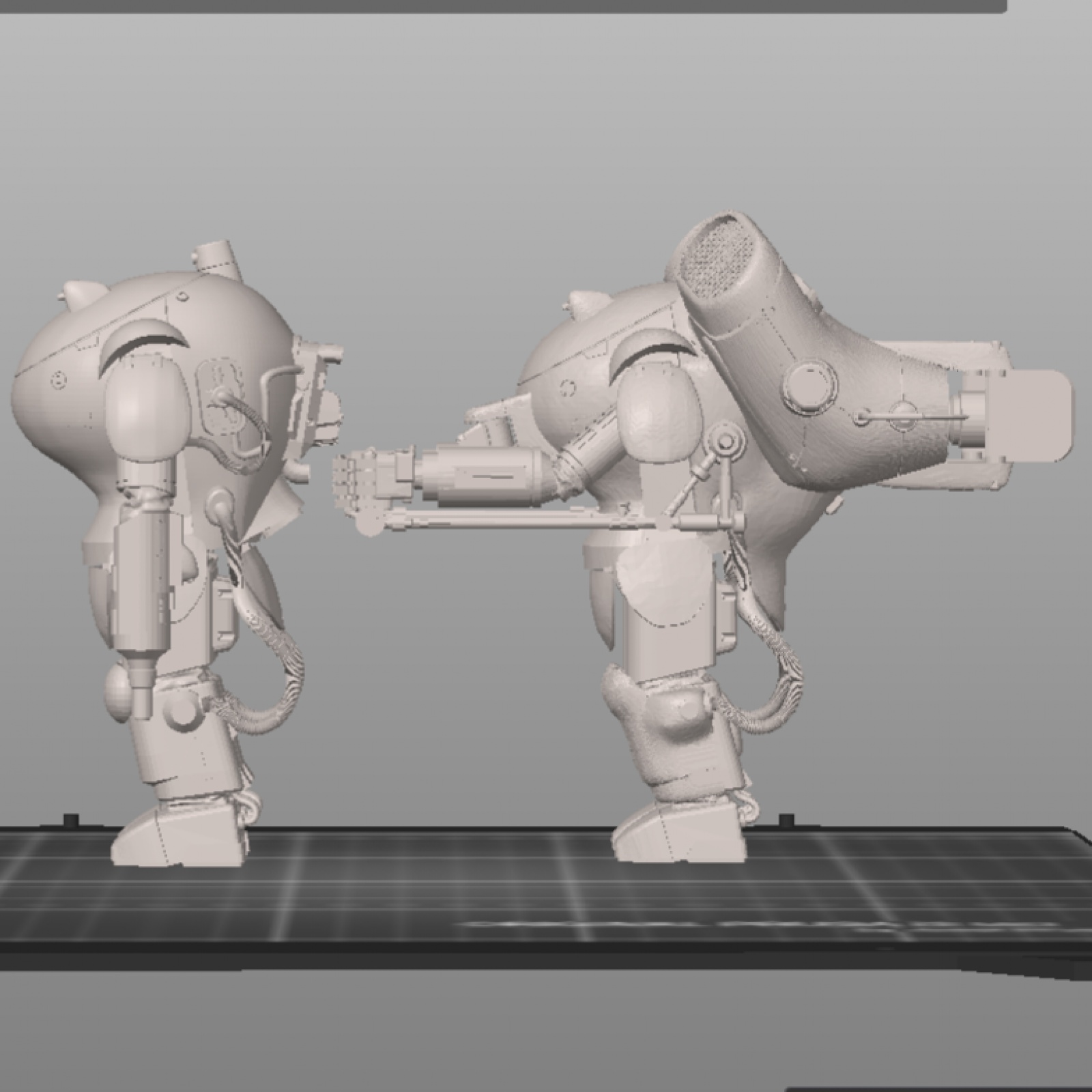Click the blurred label on the build plate
This screenshot has width=1092, height=1092.
click(751, 928)
